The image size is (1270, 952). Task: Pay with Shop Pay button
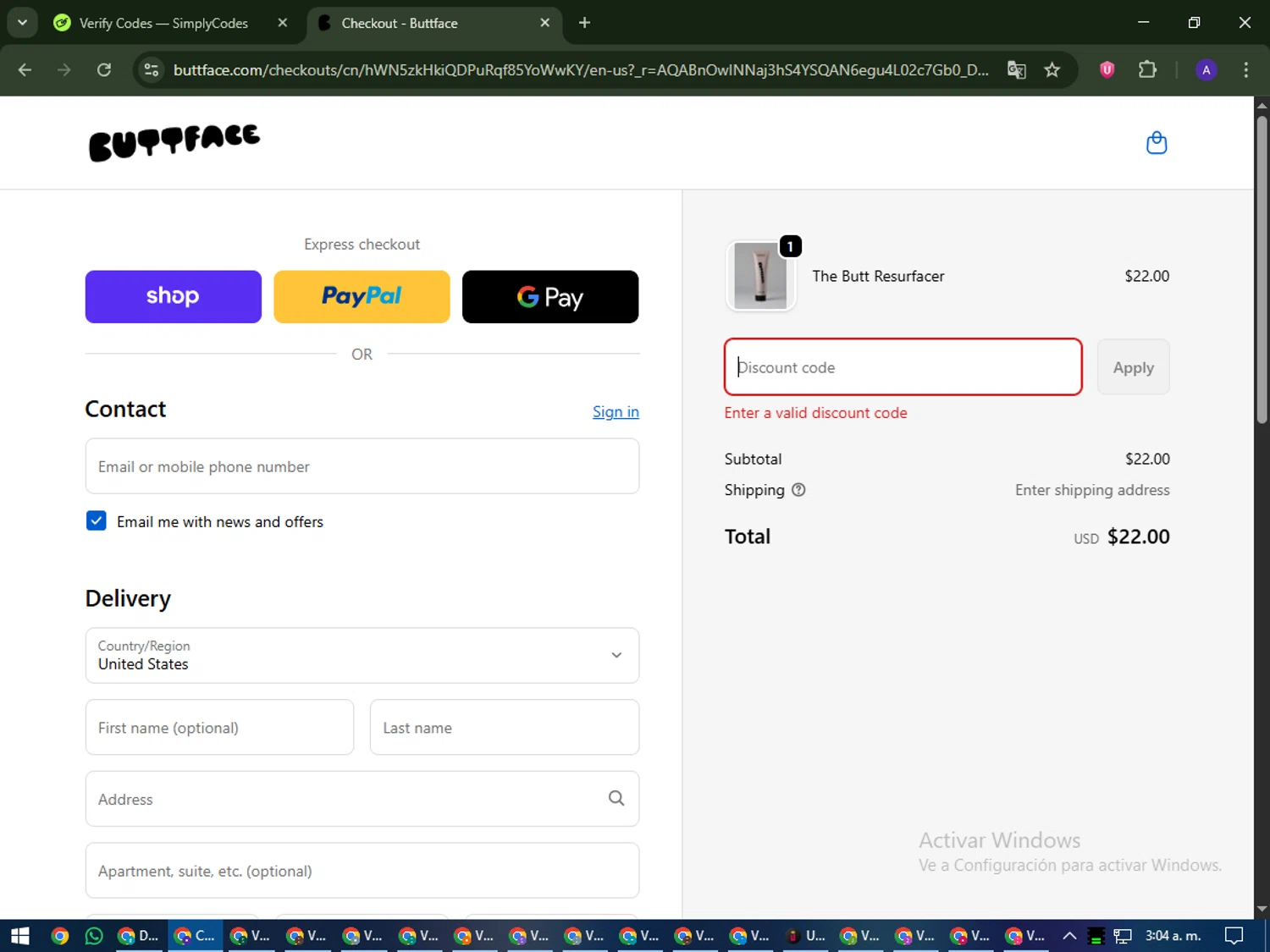174,297
